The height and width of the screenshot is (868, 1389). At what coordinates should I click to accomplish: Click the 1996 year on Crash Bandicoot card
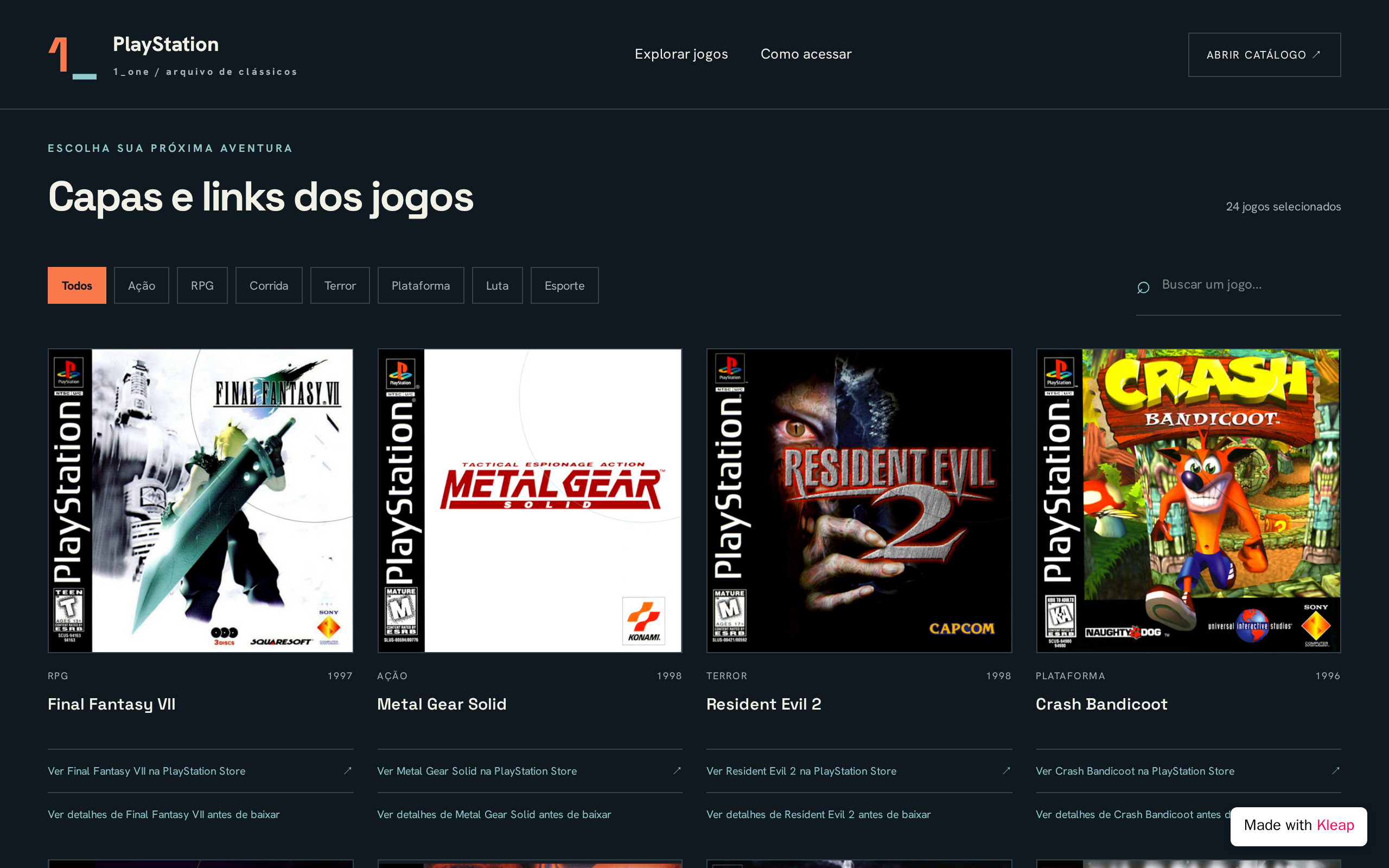pos(1328,676)
